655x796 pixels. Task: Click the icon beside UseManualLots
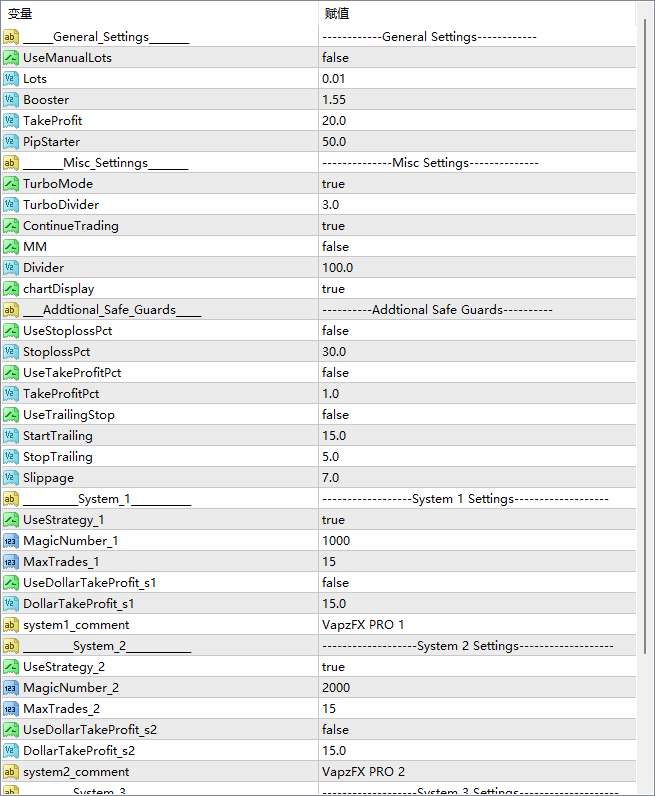11,58
